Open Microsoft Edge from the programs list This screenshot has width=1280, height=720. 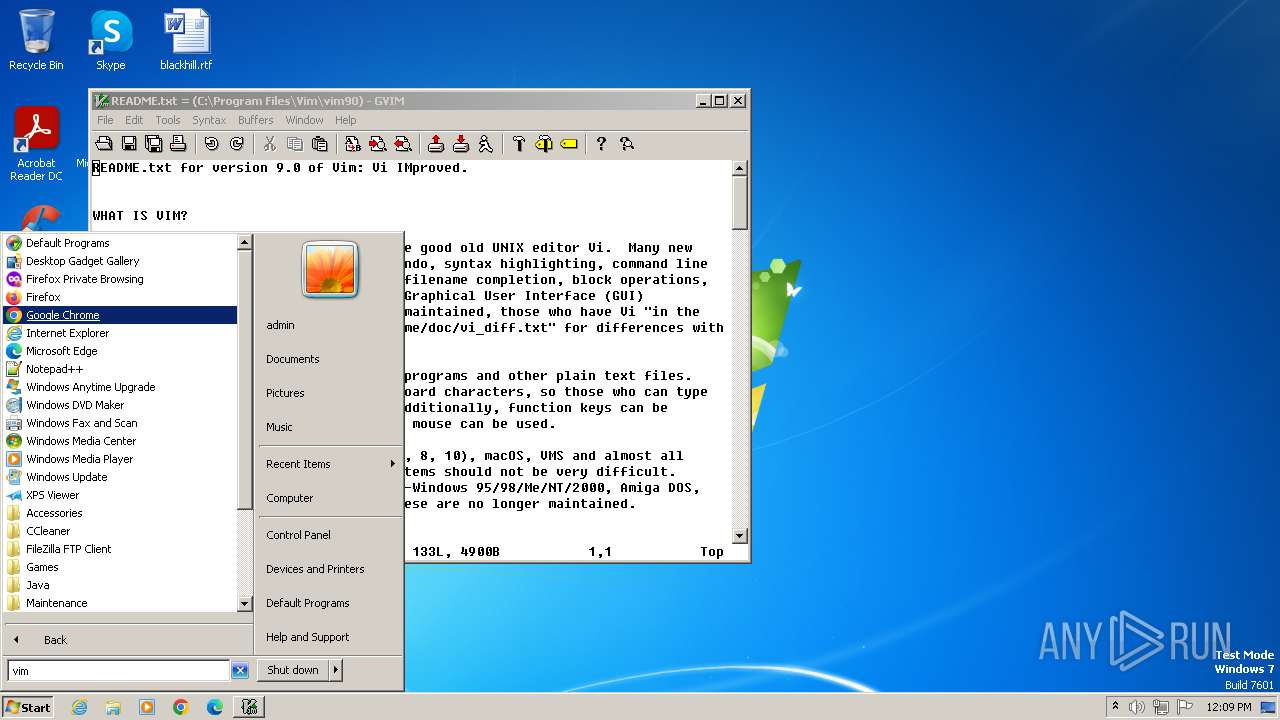point(120,351)
